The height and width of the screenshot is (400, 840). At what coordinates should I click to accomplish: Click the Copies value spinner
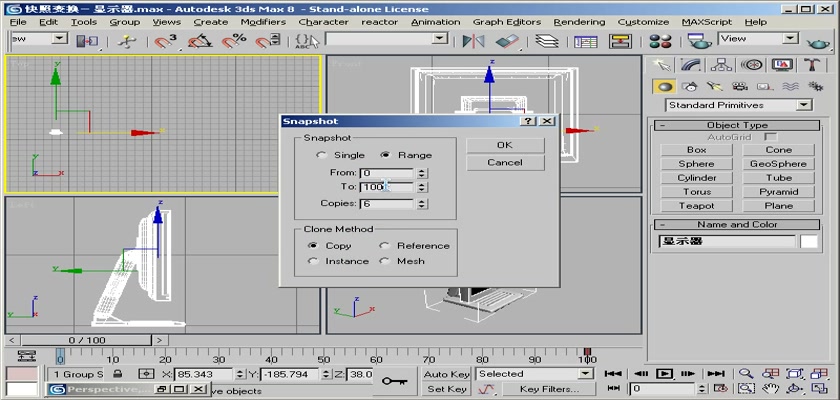tap(422, 204)
